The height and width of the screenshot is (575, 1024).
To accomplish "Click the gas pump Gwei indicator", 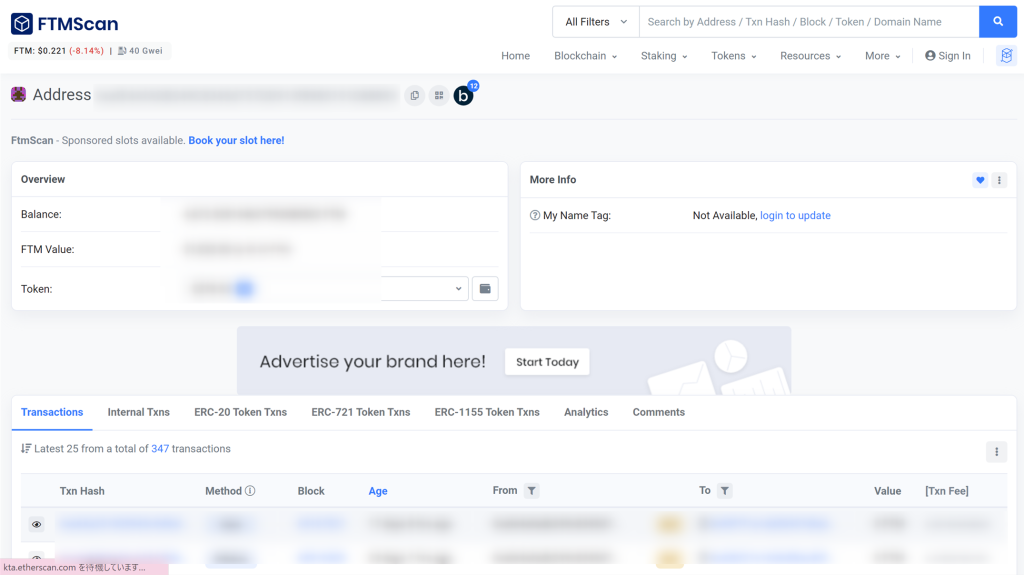I will click(x=140, y=50).
